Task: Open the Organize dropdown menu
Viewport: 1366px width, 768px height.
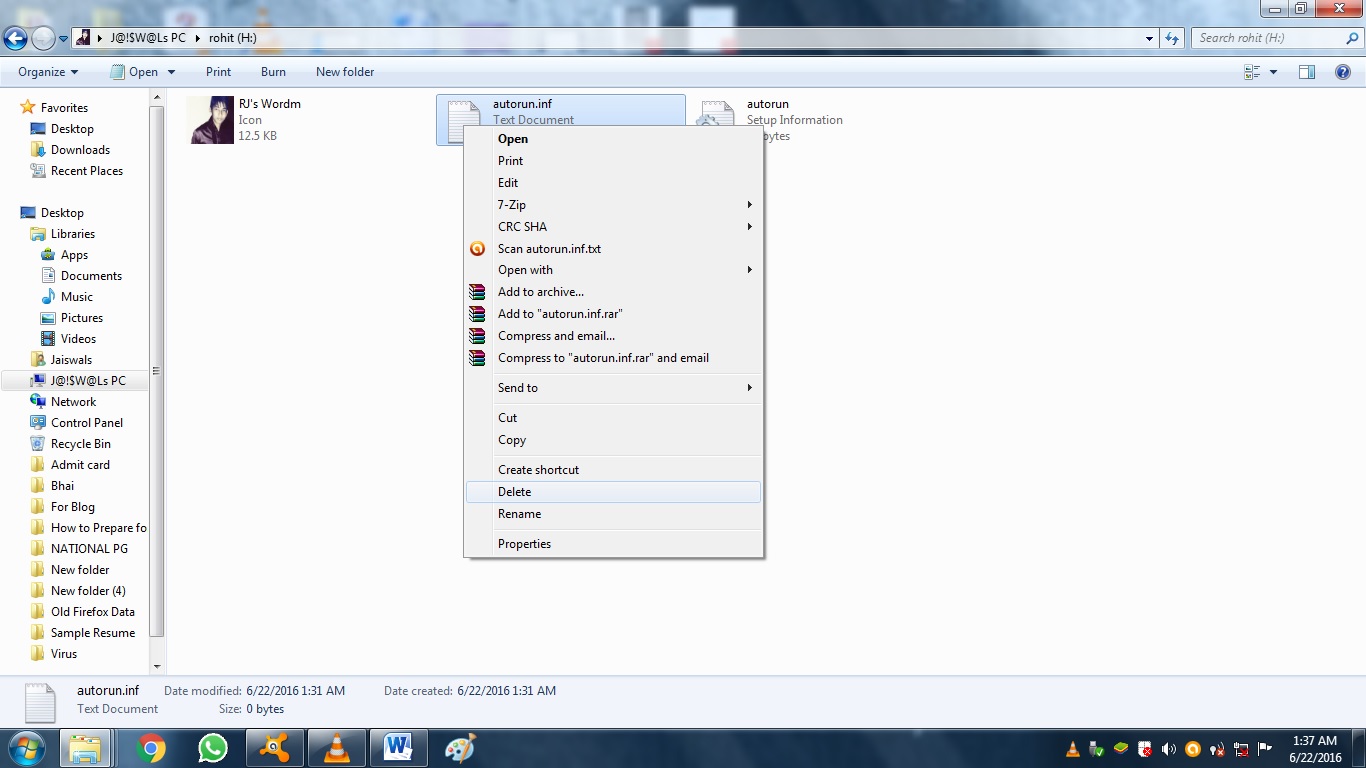Action: pyautogui.click(x=46, y=71)
